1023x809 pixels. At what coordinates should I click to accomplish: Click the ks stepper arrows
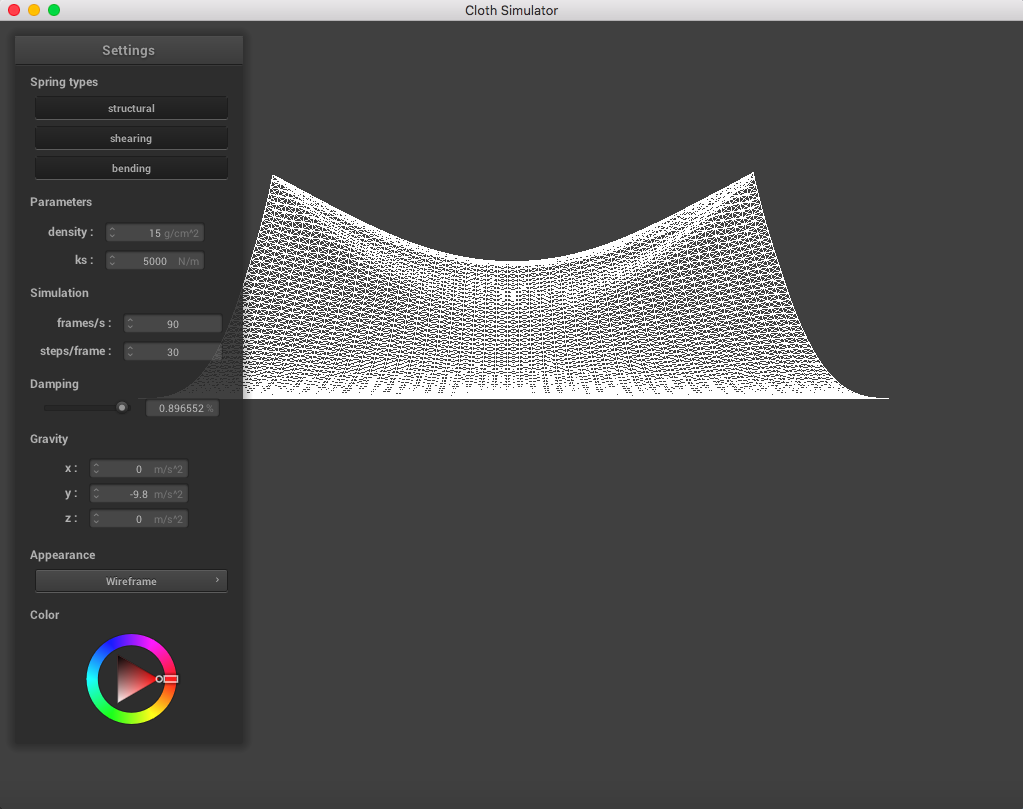(112, 261)
